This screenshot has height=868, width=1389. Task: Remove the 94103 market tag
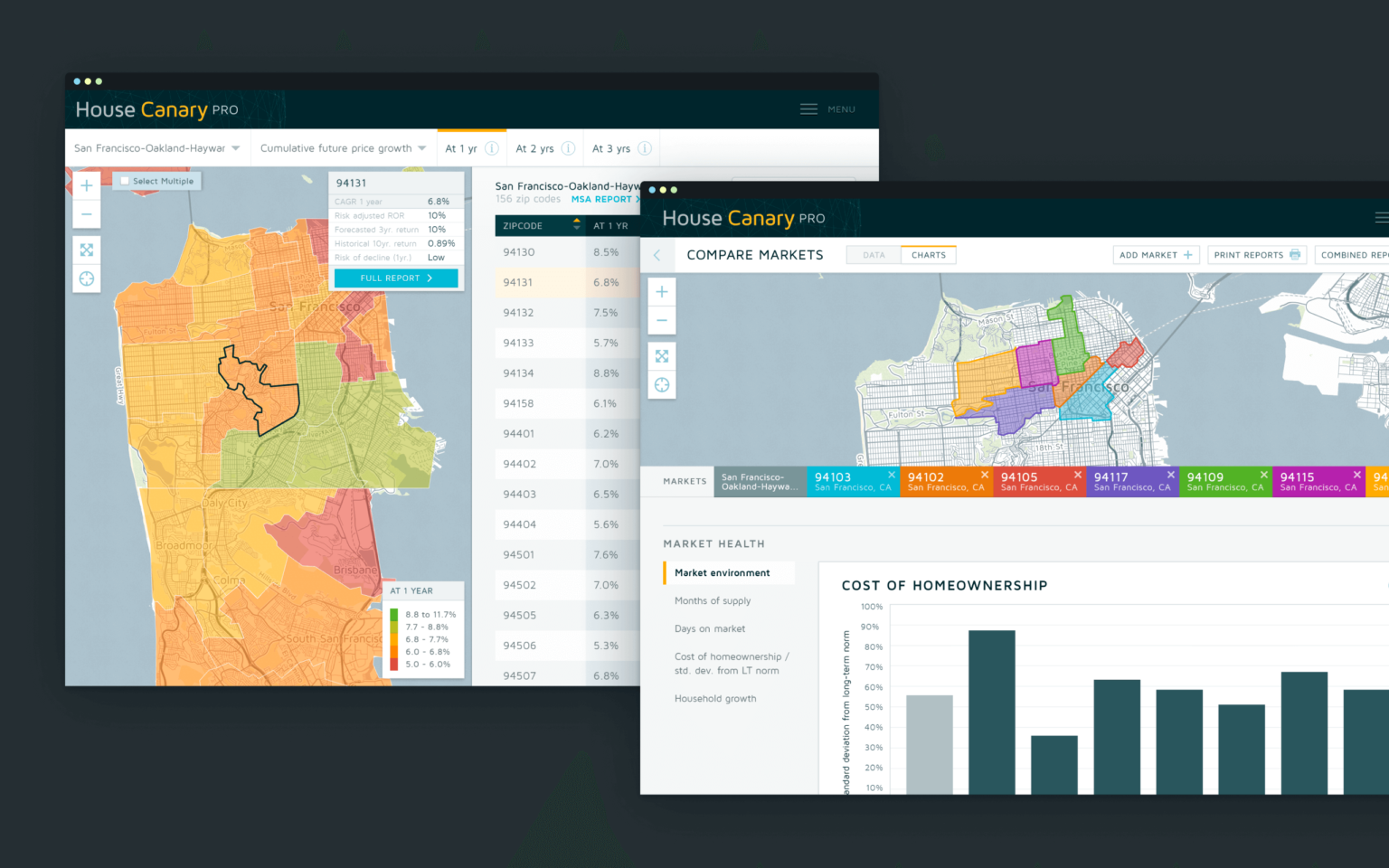(892, 475)
